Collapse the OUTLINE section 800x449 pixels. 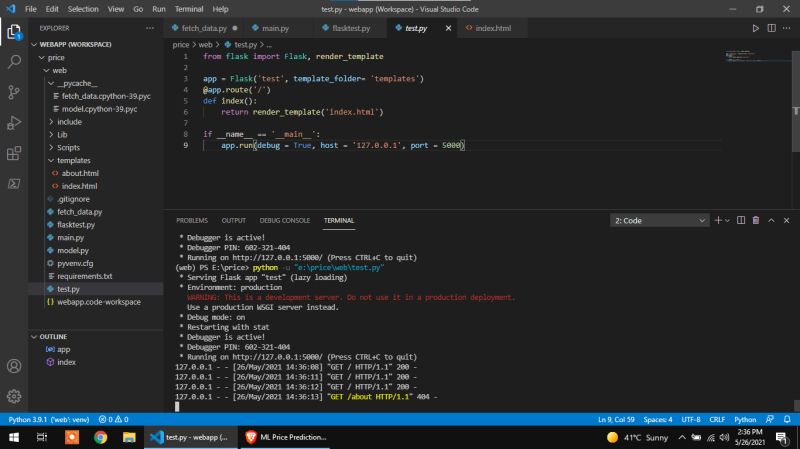[x=34, y=337]
